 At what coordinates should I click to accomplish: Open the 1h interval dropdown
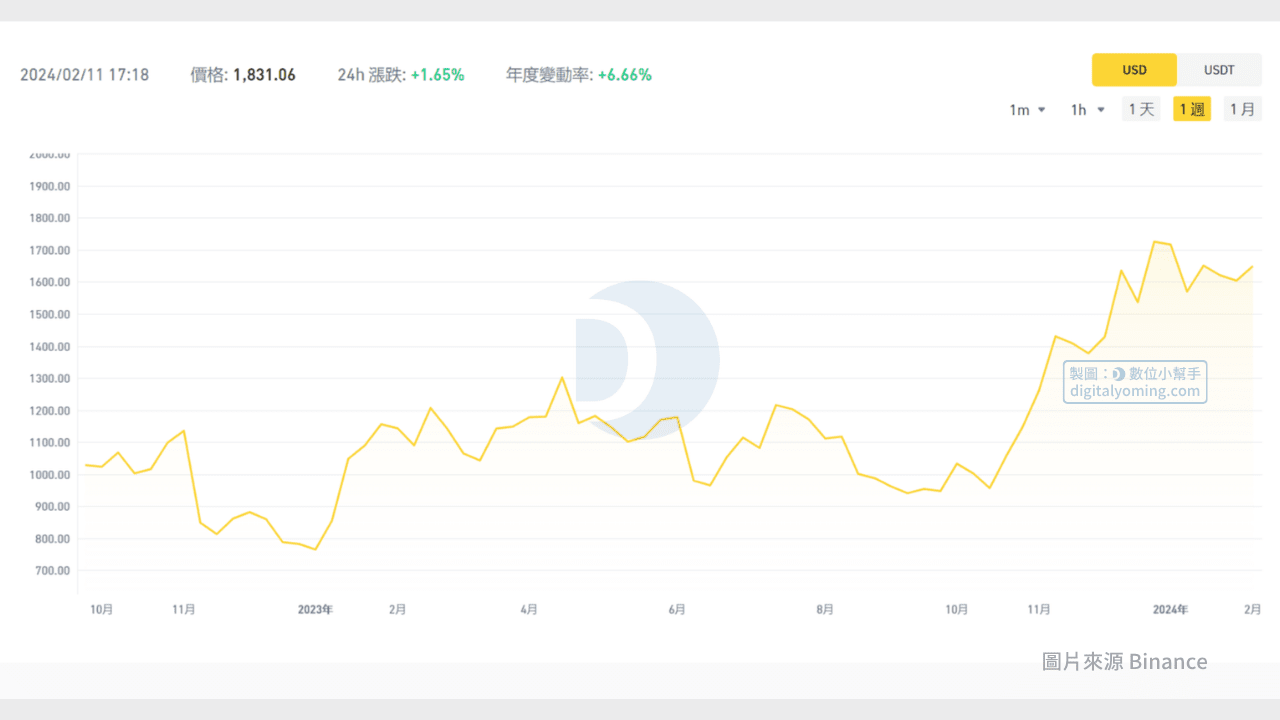(1088, 110)
